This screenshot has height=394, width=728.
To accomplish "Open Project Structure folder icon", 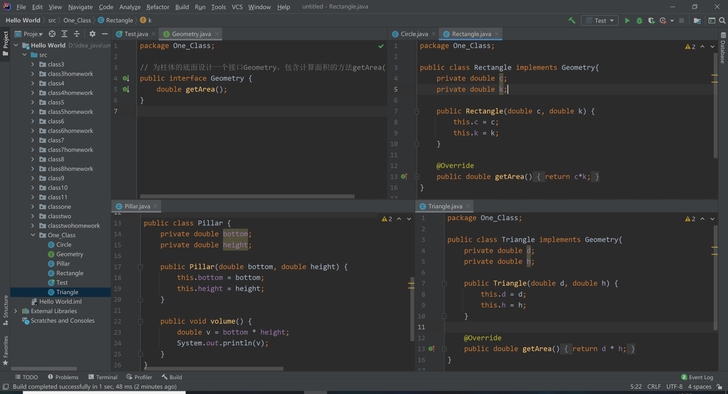I will pos(697,20).
